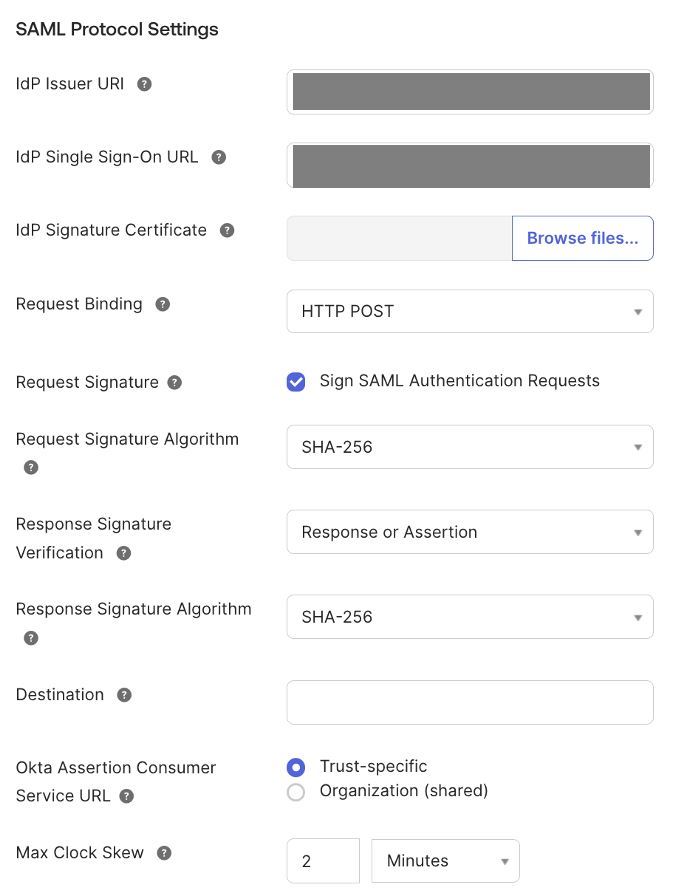Open help icon next to Destination

[124, 695]
